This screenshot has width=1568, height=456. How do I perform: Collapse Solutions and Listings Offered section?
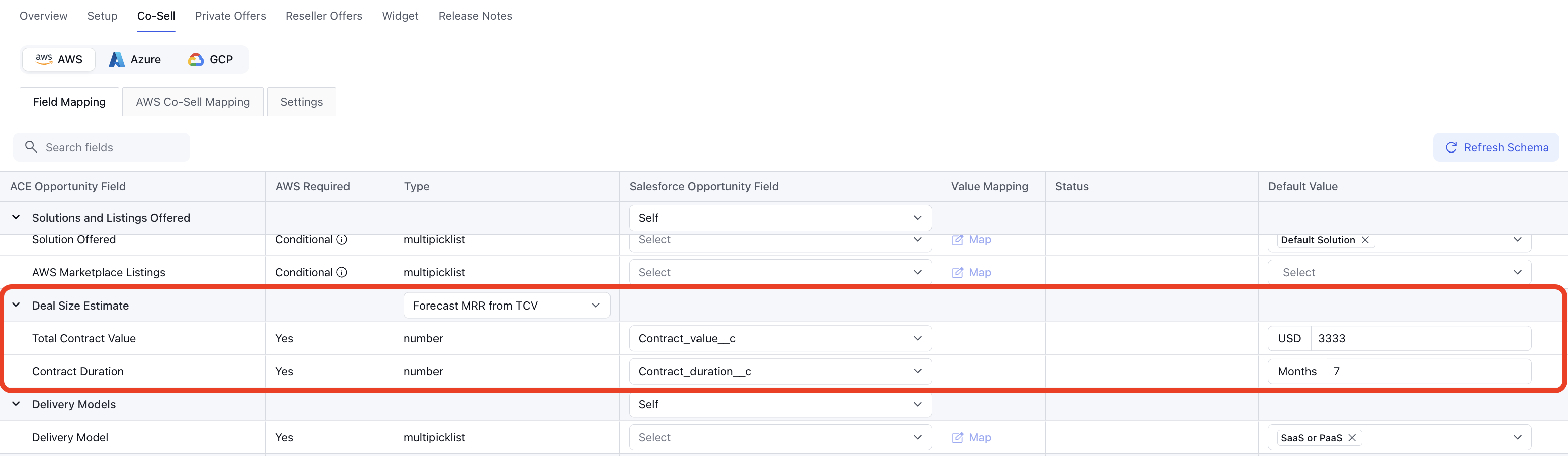17,217
